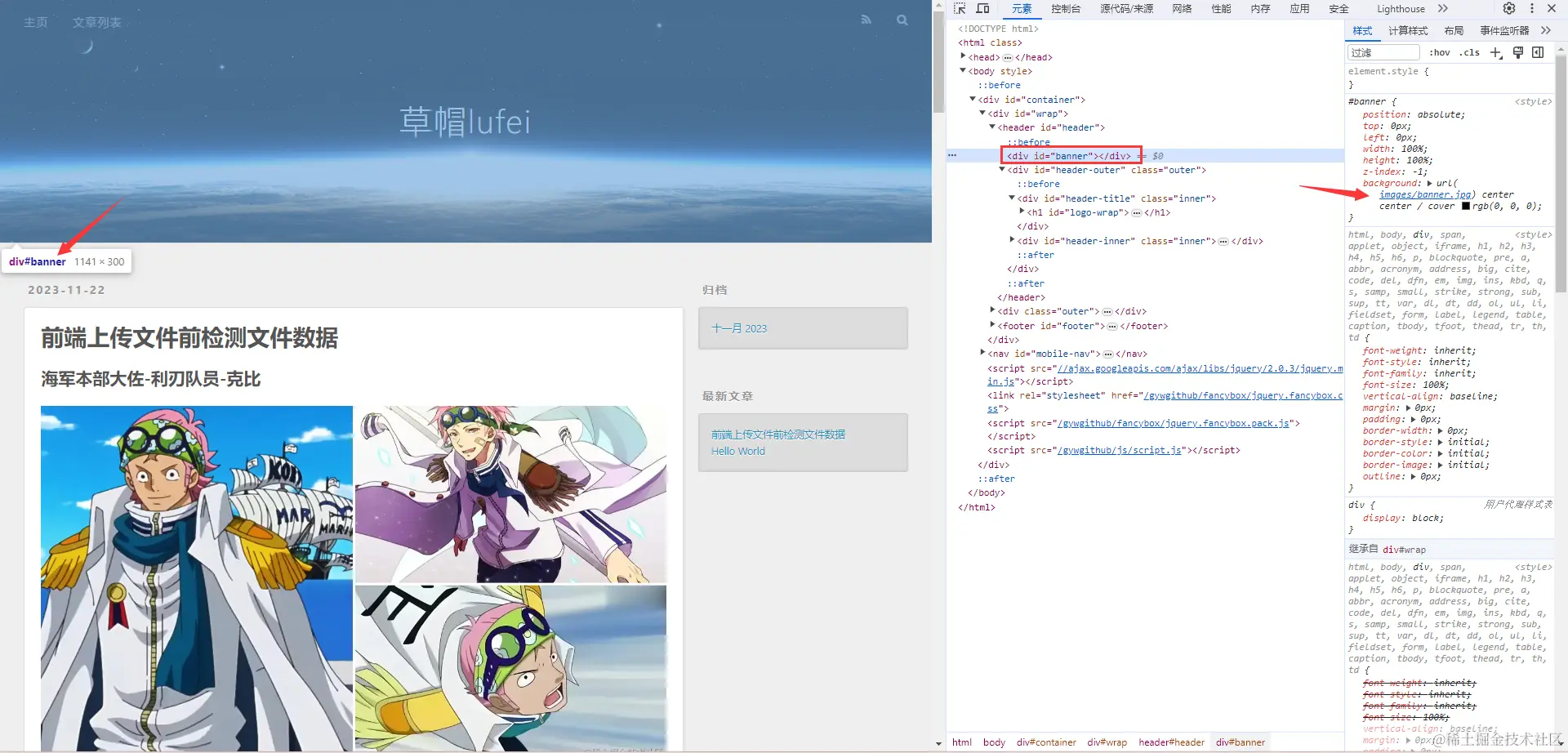
Task: Expand the background shorthand property triangle
Action: point(1429,183)
